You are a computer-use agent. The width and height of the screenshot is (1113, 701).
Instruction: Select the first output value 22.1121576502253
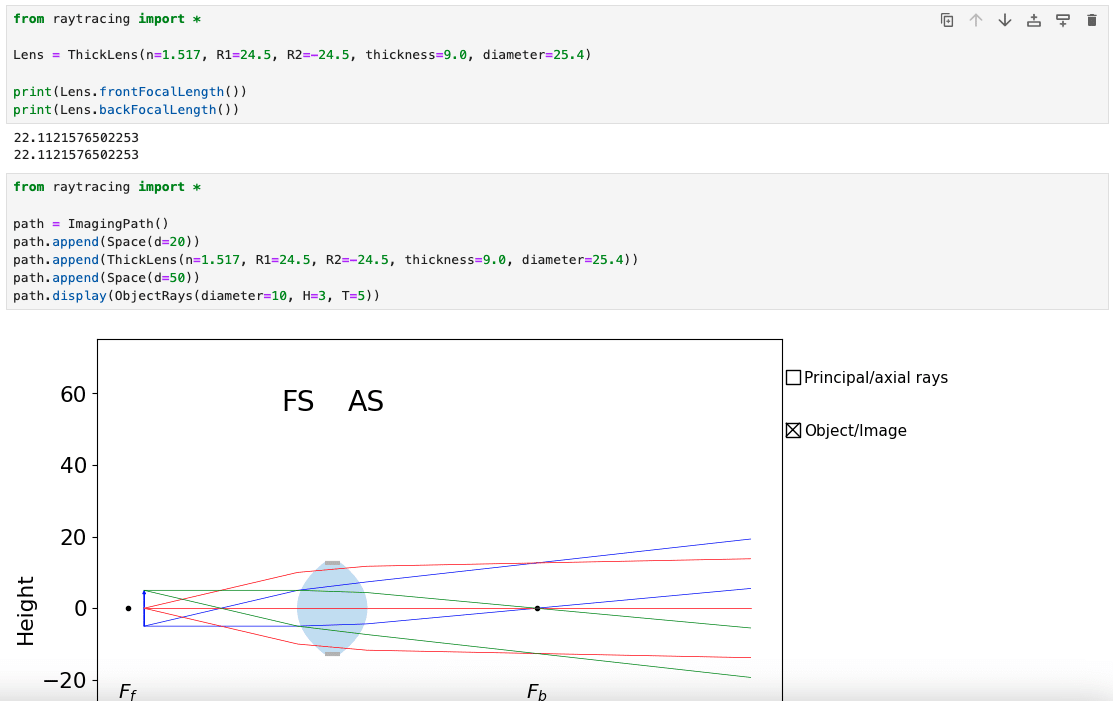click(x=76, y=138)
